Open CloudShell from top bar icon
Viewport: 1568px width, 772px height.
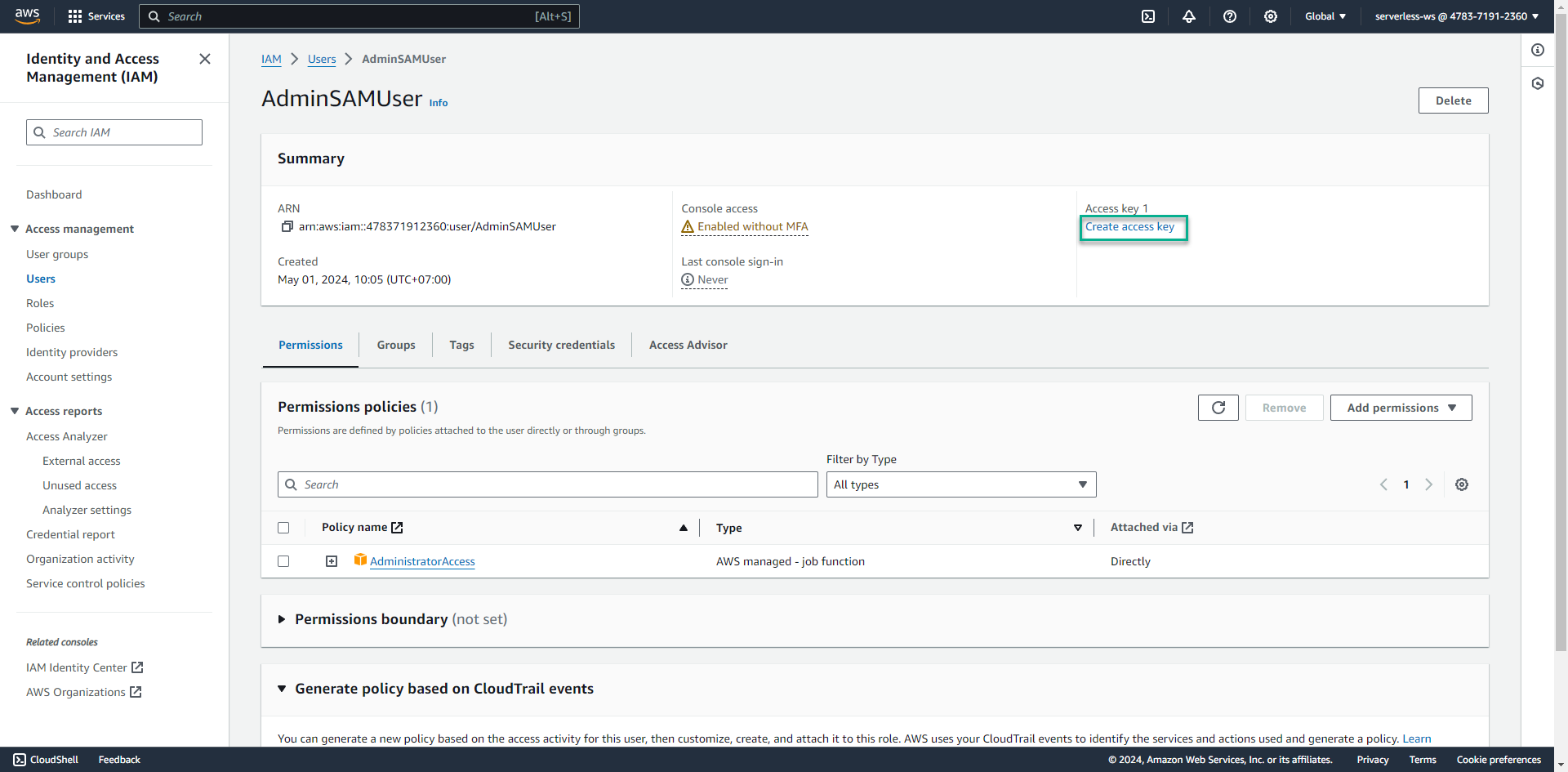[1148, 16]
